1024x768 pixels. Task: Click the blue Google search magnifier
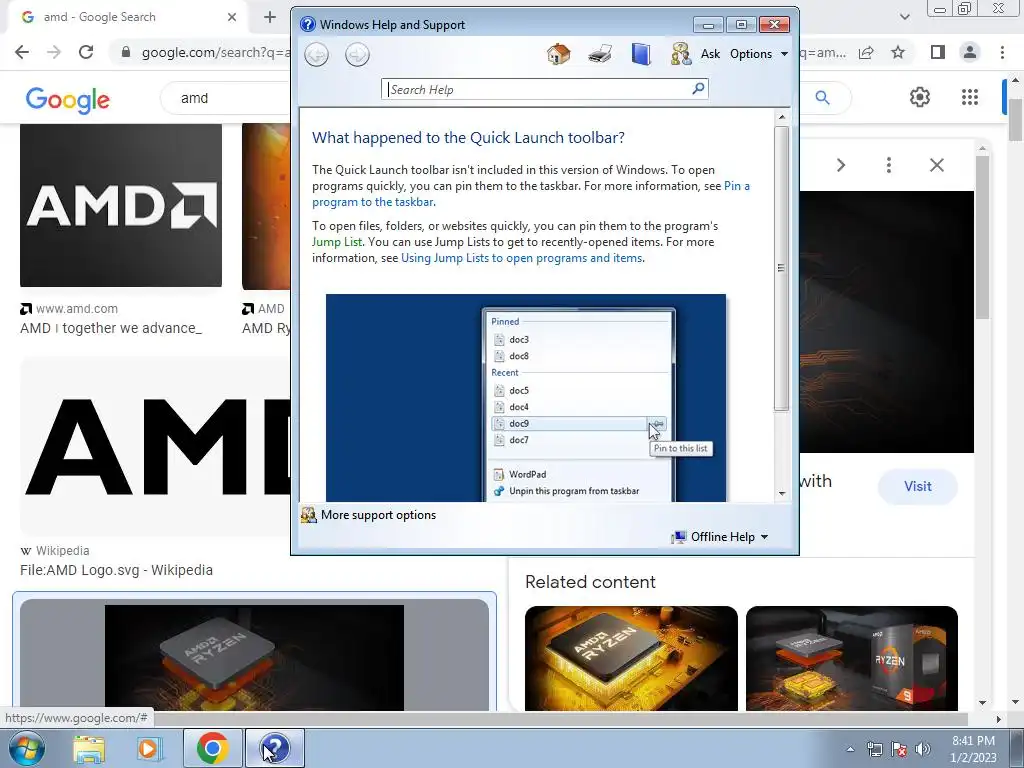[x=822, y=98]
